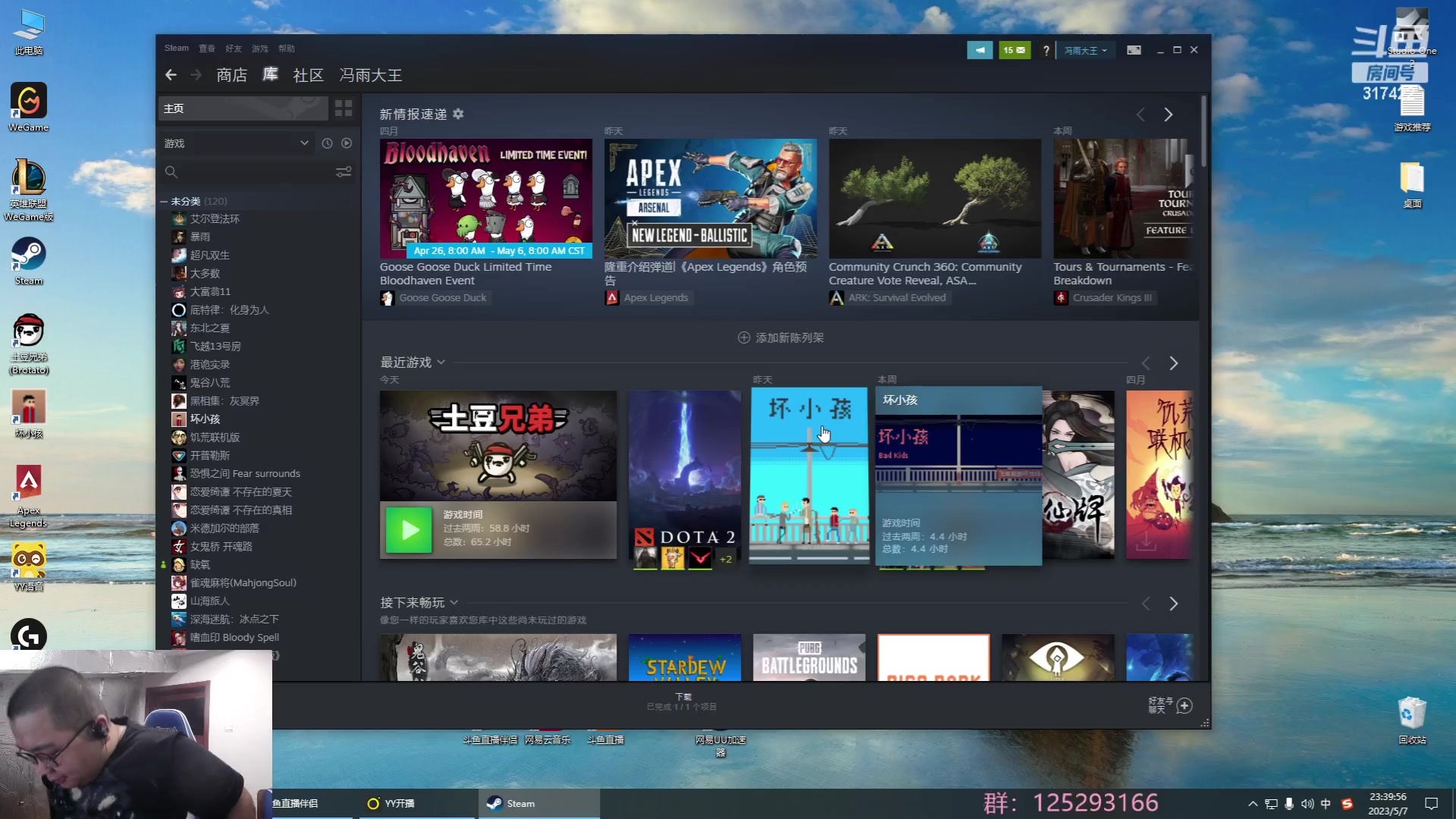Expand the 最近游戏 shelf dropdown
The image size is (1456, 819).
441,362
